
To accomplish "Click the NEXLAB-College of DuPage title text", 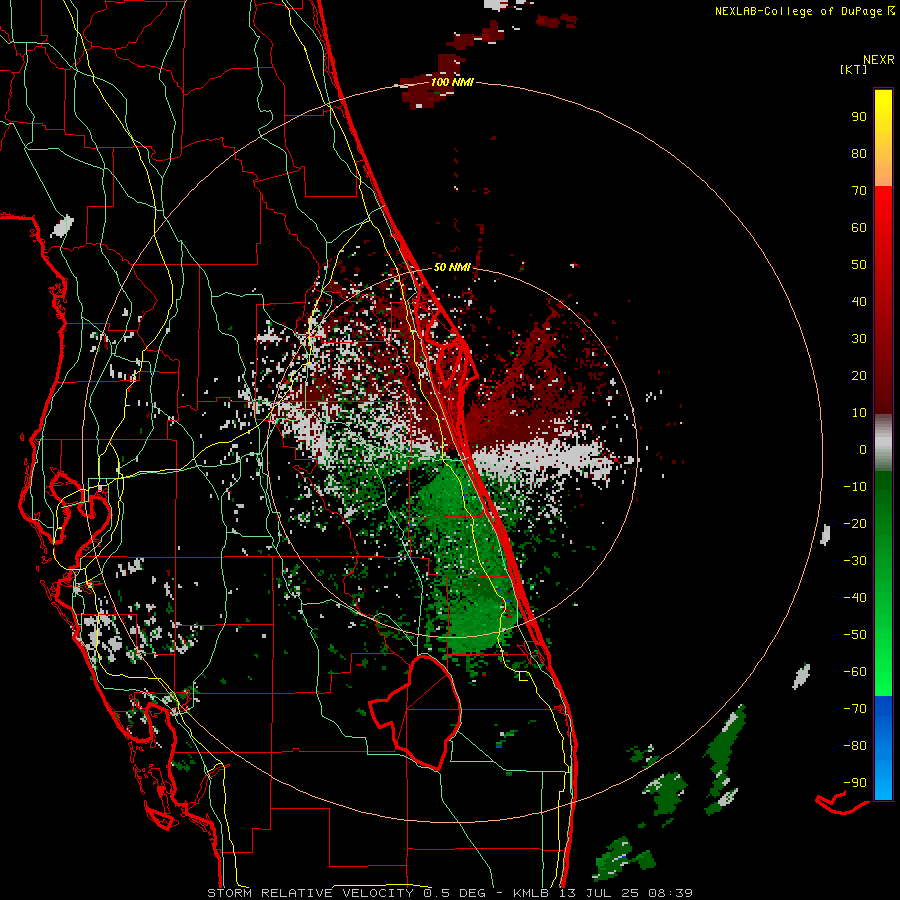I will (x=804, y=11).
